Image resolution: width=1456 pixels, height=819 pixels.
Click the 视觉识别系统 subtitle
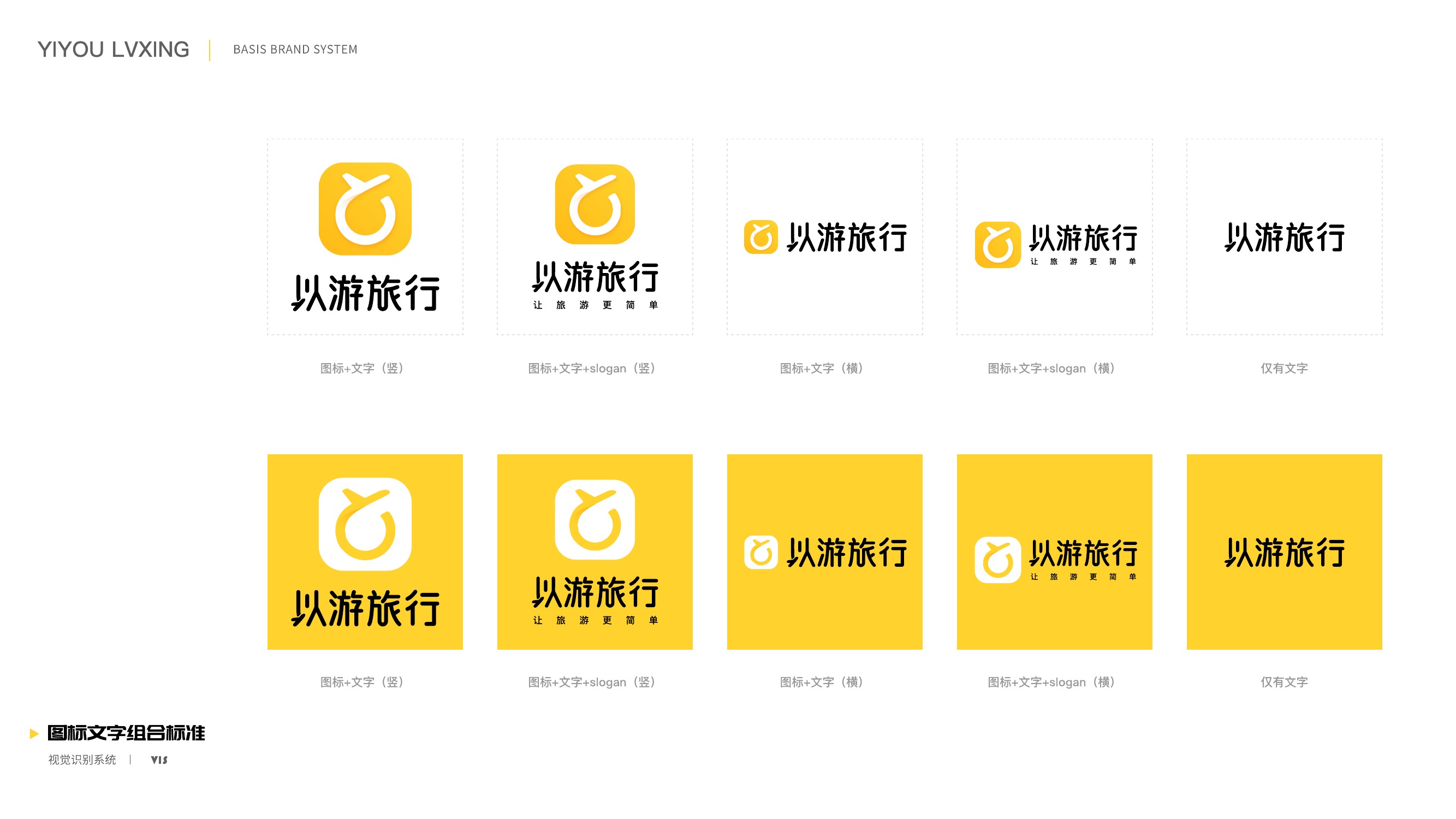82,759
